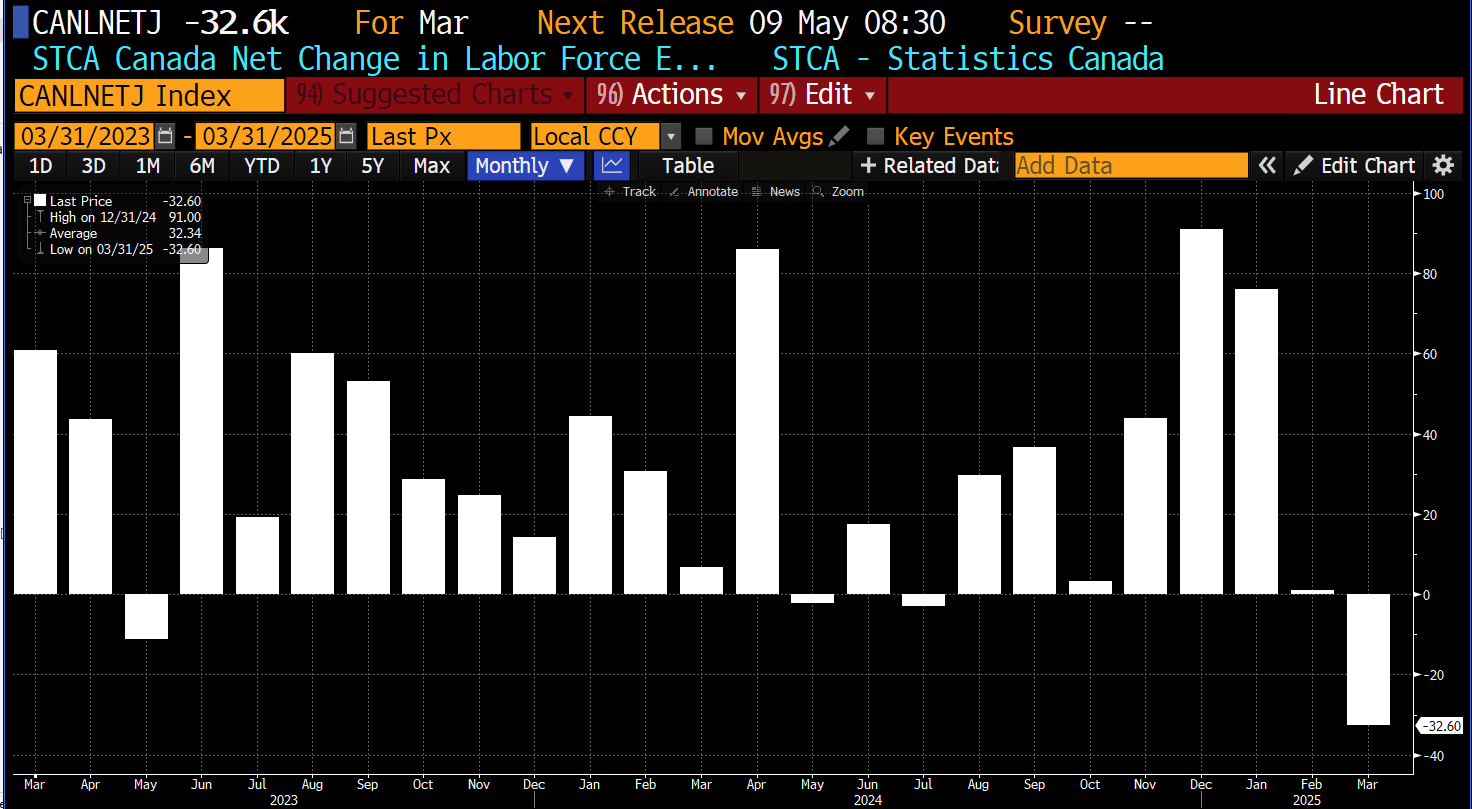
Task: Click the Edit Chart button
Action: point(1355,166)
